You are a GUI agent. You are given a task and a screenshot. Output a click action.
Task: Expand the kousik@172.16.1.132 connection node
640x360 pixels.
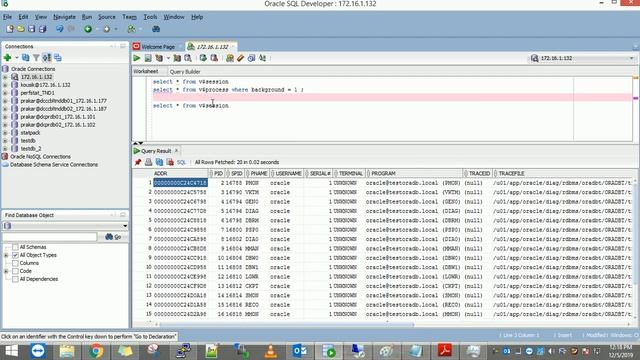coord(5,85)
